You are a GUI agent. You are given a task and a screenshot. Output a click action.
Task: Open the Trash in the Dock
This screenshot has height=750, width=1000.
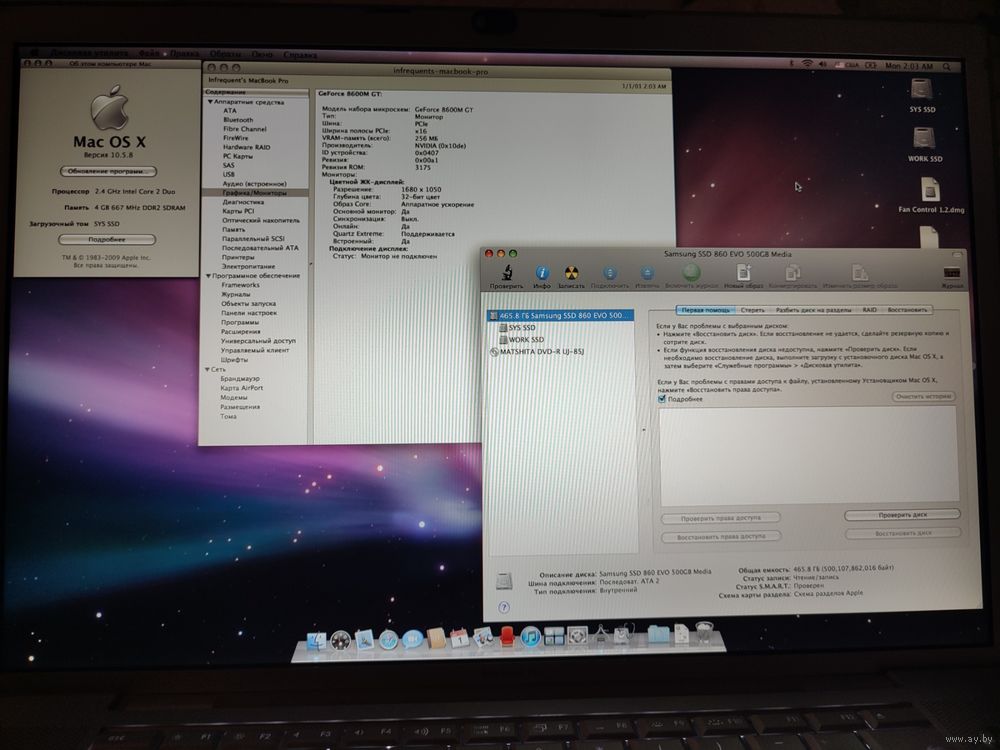(706, 634)
